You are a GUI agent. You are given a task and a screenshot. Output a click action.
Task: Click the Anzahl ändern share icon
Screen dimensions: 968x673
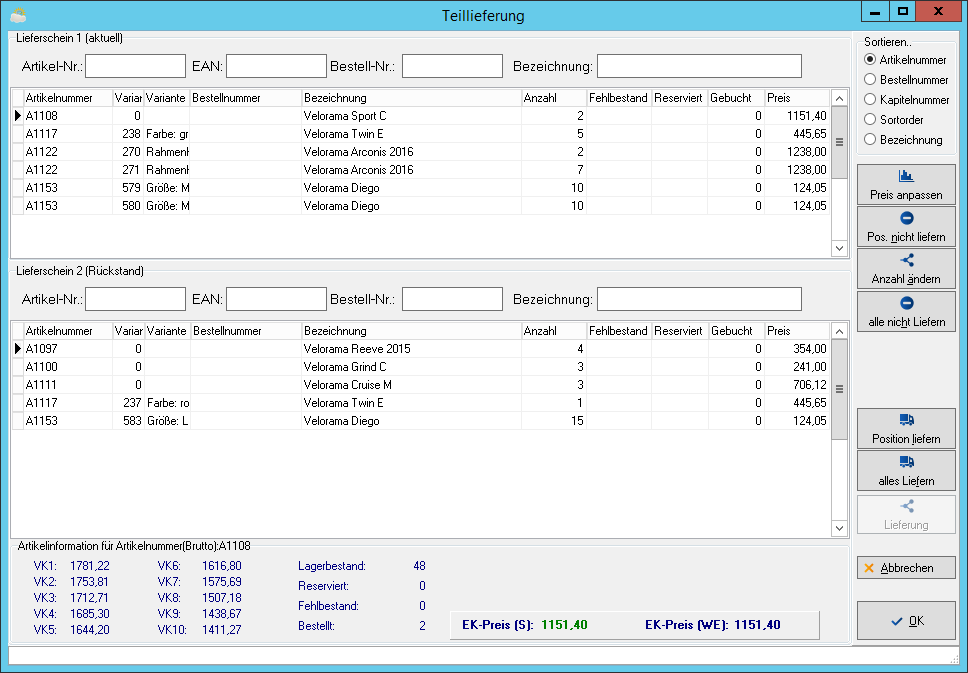906,260
